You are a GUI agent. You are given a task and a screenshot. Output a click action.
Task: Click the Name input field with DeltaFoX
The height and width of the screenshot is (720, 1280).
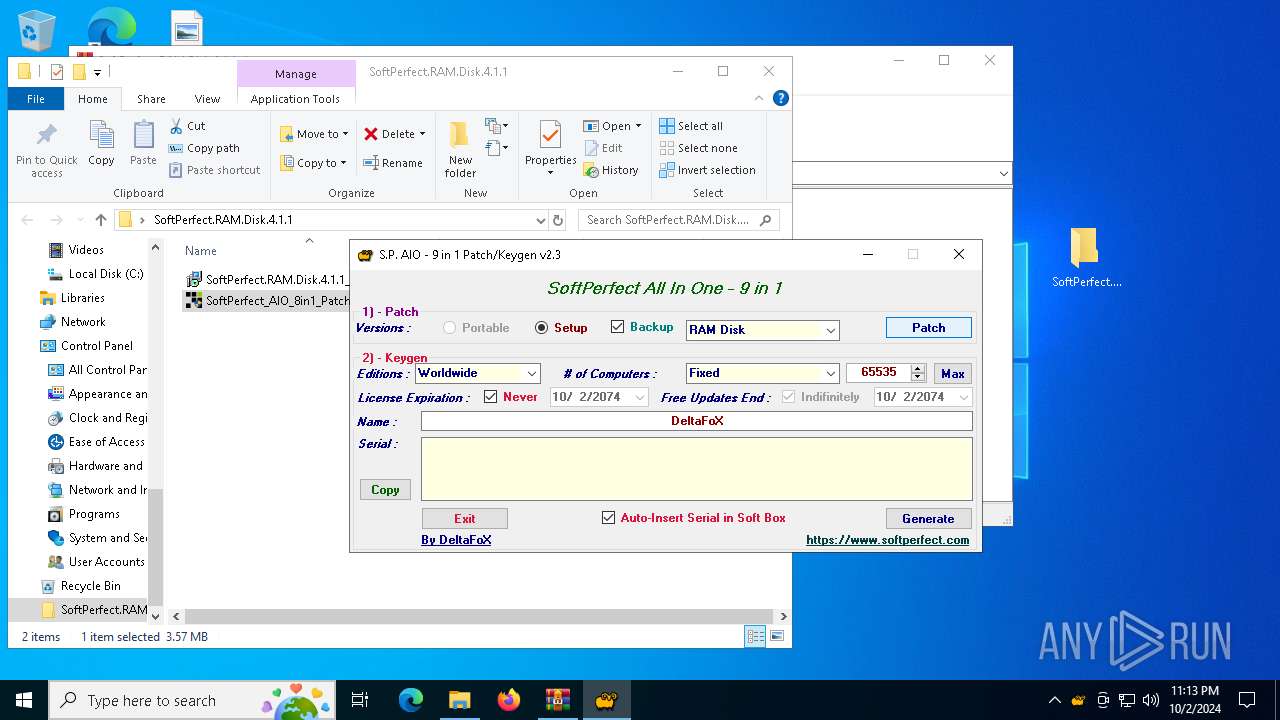(696, 421)
